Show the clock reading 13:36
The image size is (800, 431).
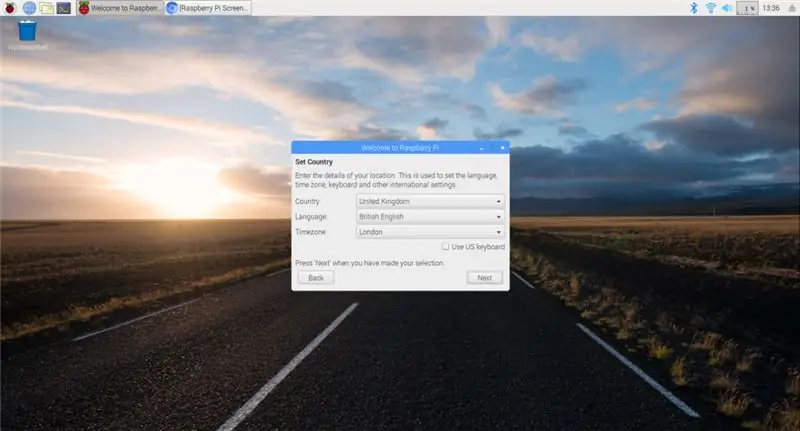[771, 8]
